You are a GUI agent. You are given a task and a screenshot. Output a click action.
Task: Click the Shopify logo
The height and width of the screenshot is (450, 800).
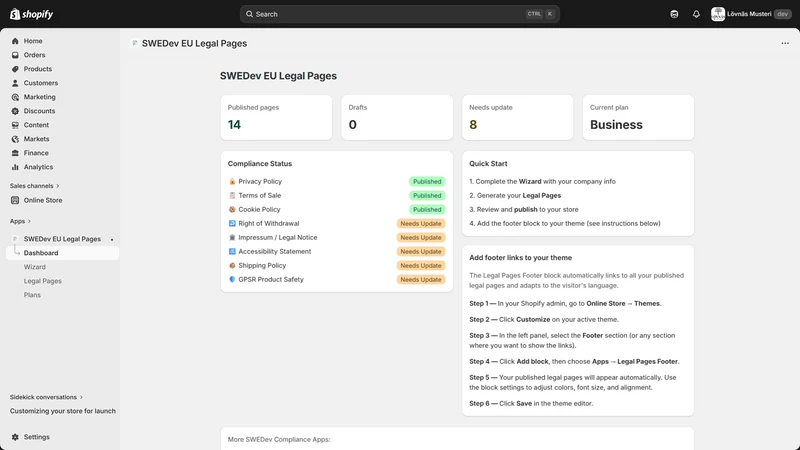[32, 14]
